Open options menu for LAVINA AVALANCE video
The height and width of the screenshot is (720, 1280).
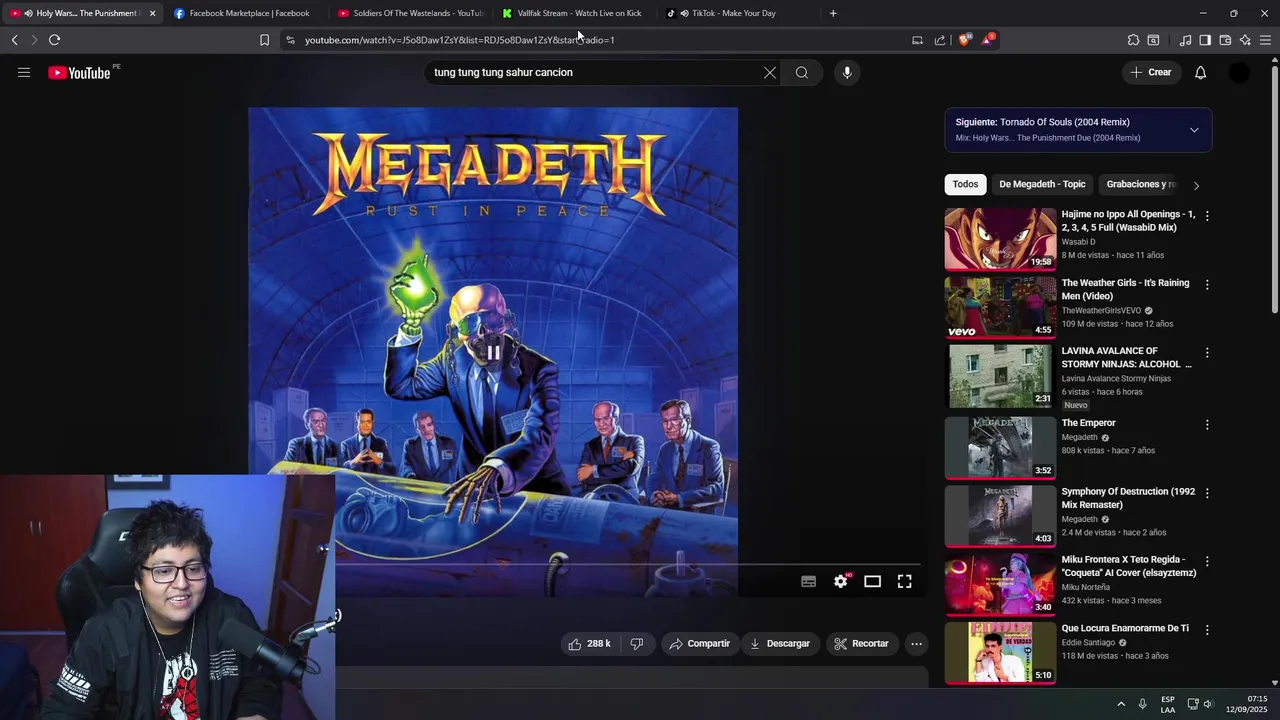pos(1207,353)
